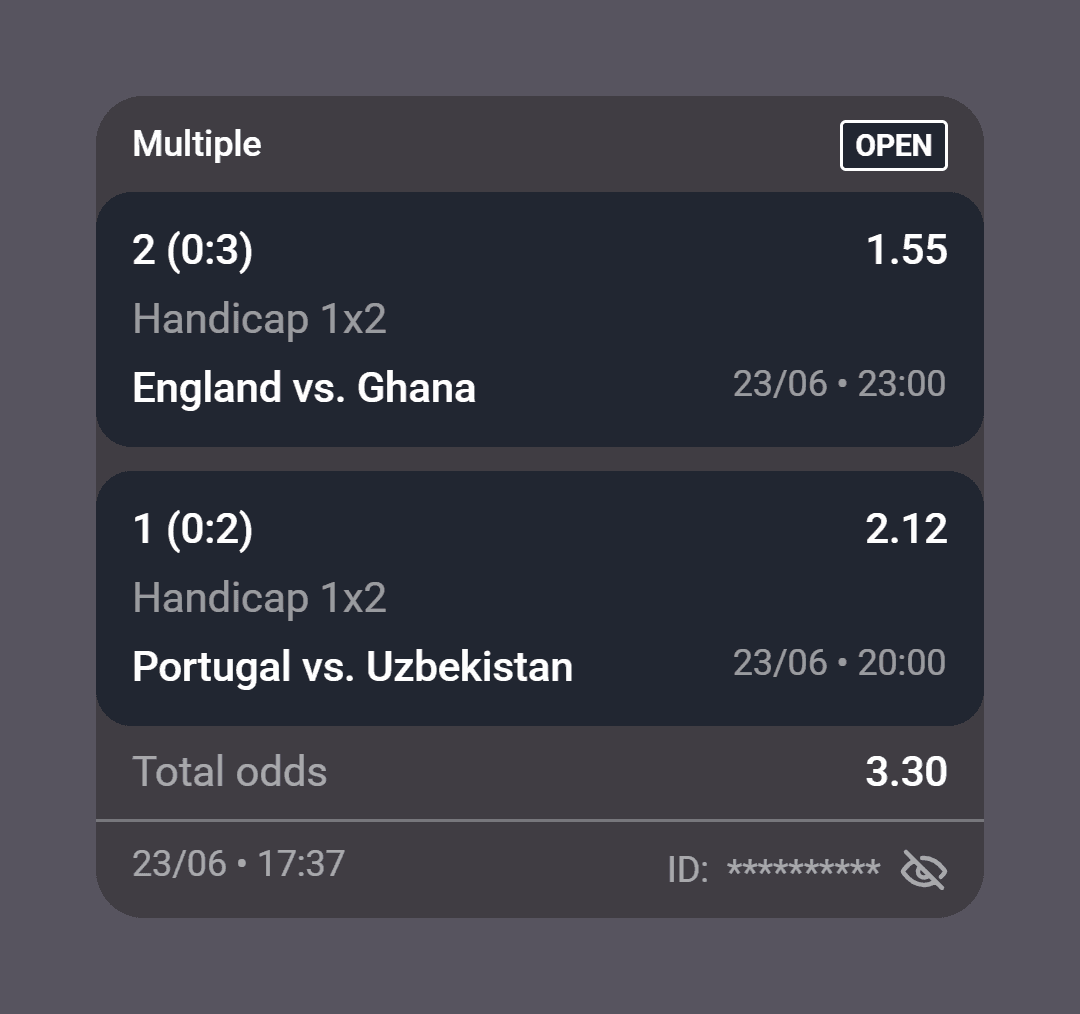Click Handicap 1x2 under England selection

pyautogui.click(x=259, y=319)
